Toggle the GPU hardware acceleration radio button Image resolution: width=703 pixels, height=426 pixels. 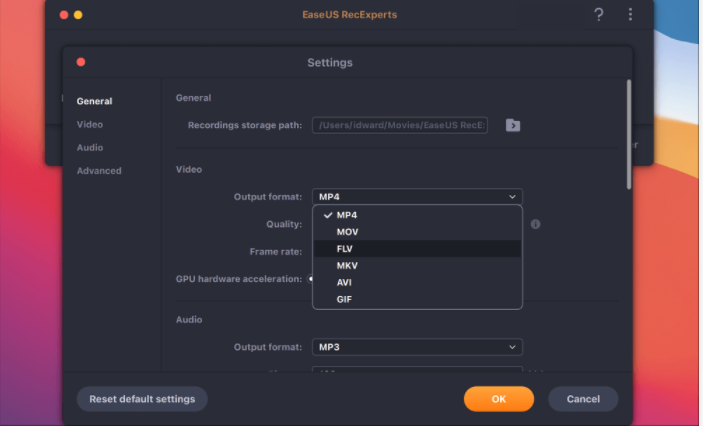tap(310, 279)
